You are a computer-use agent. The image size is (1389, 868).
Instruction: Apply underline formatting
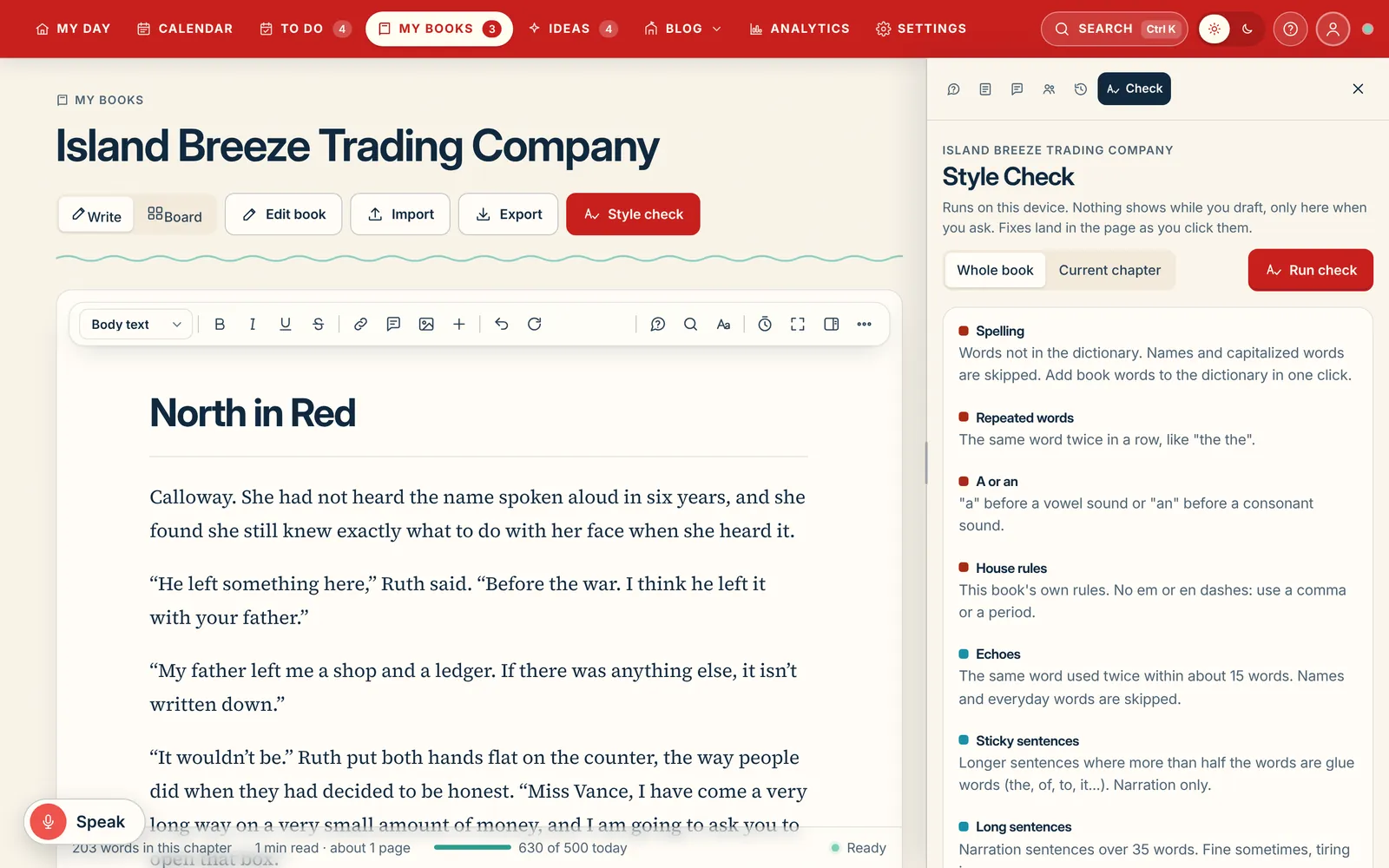pyautogui.click(x=286, y=324)
